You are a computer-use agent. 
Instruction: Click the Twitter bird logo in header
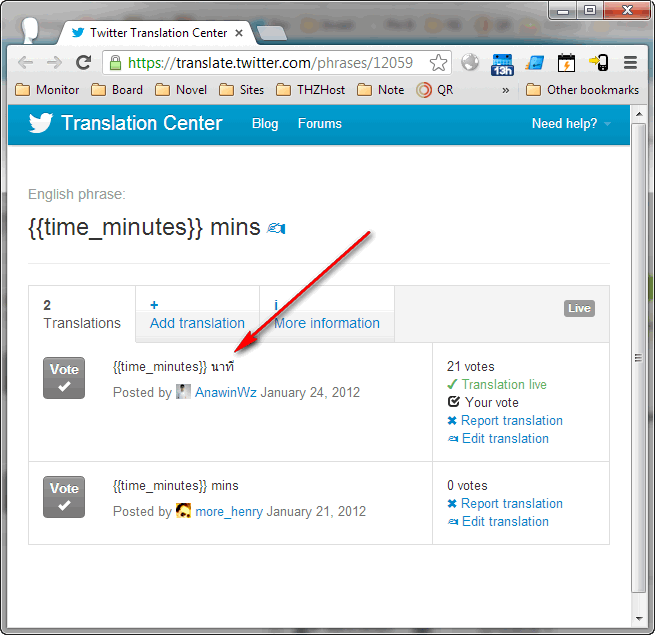pyautogui.click(x=41, y=123)
